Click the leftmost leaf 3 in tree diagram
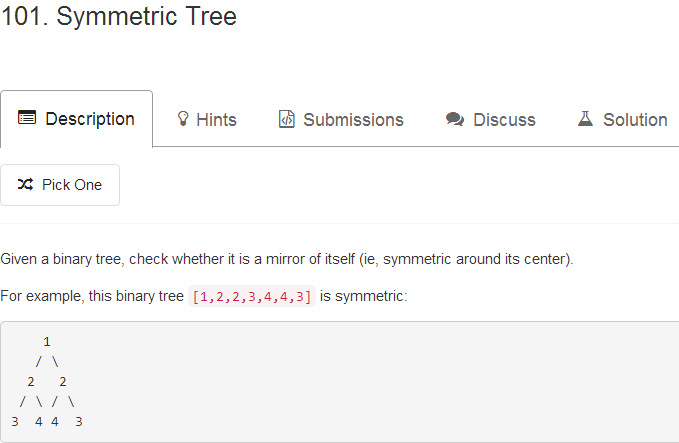This screenshot has width=679, height=443. [x=14, y=422]
